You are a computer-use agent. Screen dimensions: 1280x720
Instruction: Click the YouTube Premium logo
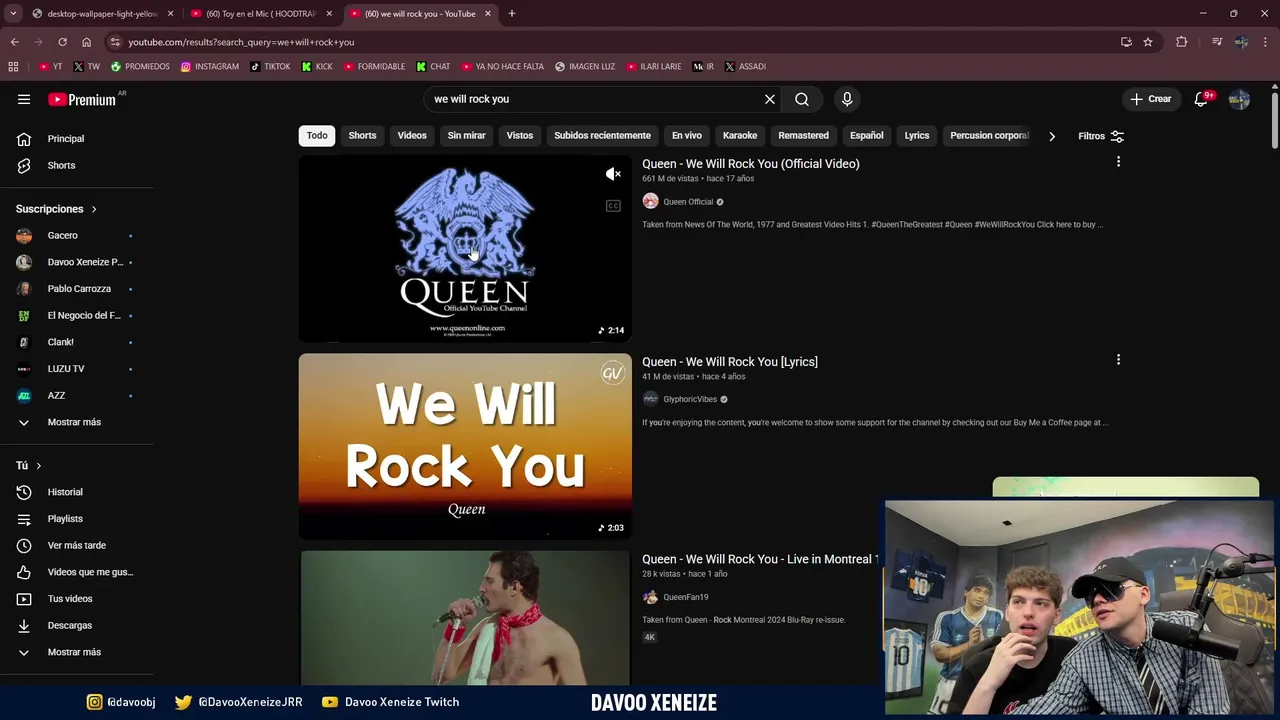82,99
